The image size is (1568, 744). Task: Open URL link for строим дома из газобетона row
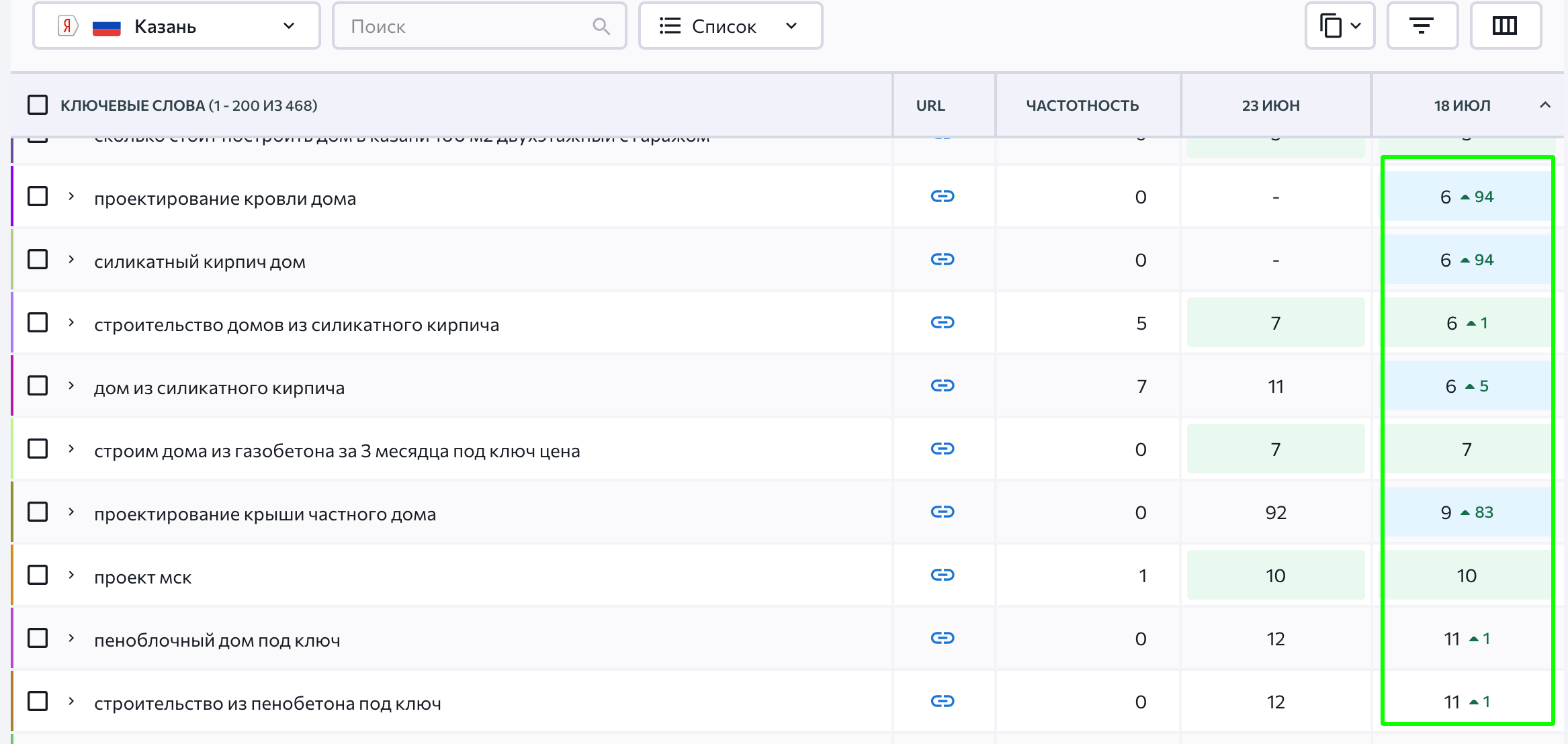[943, 449]
